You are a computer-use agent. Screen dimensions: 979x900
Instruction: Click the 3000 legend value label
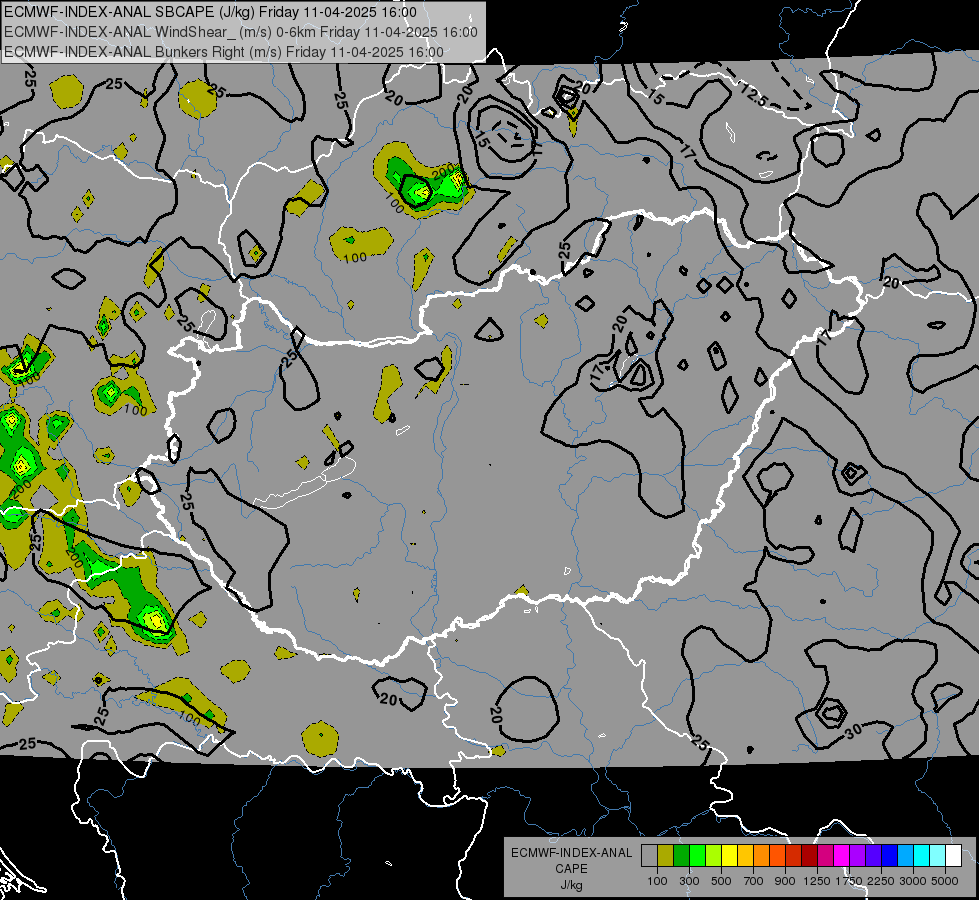coord(913,881)
